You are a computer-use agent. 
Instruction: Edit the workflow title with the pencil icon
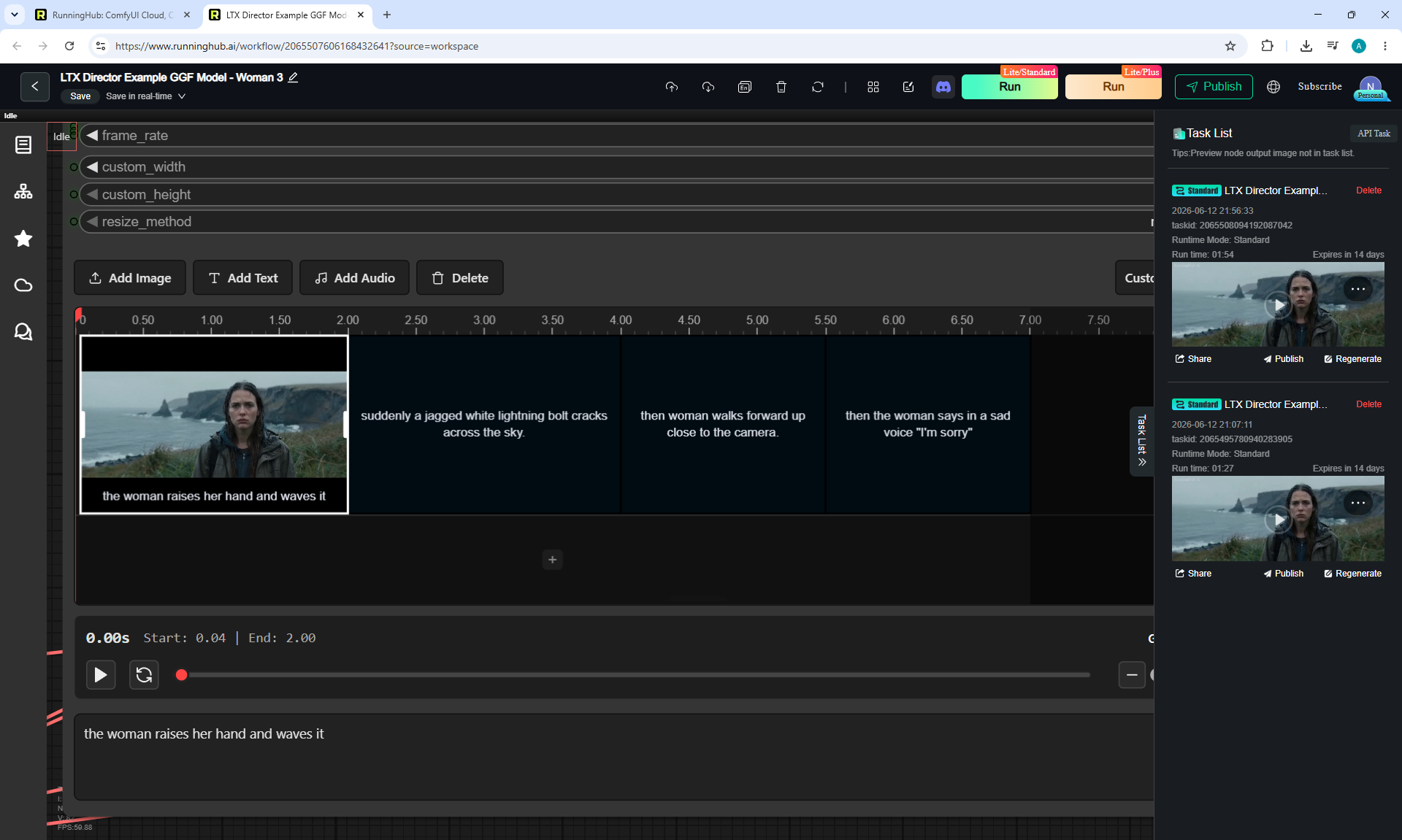[x=293, y=77]
